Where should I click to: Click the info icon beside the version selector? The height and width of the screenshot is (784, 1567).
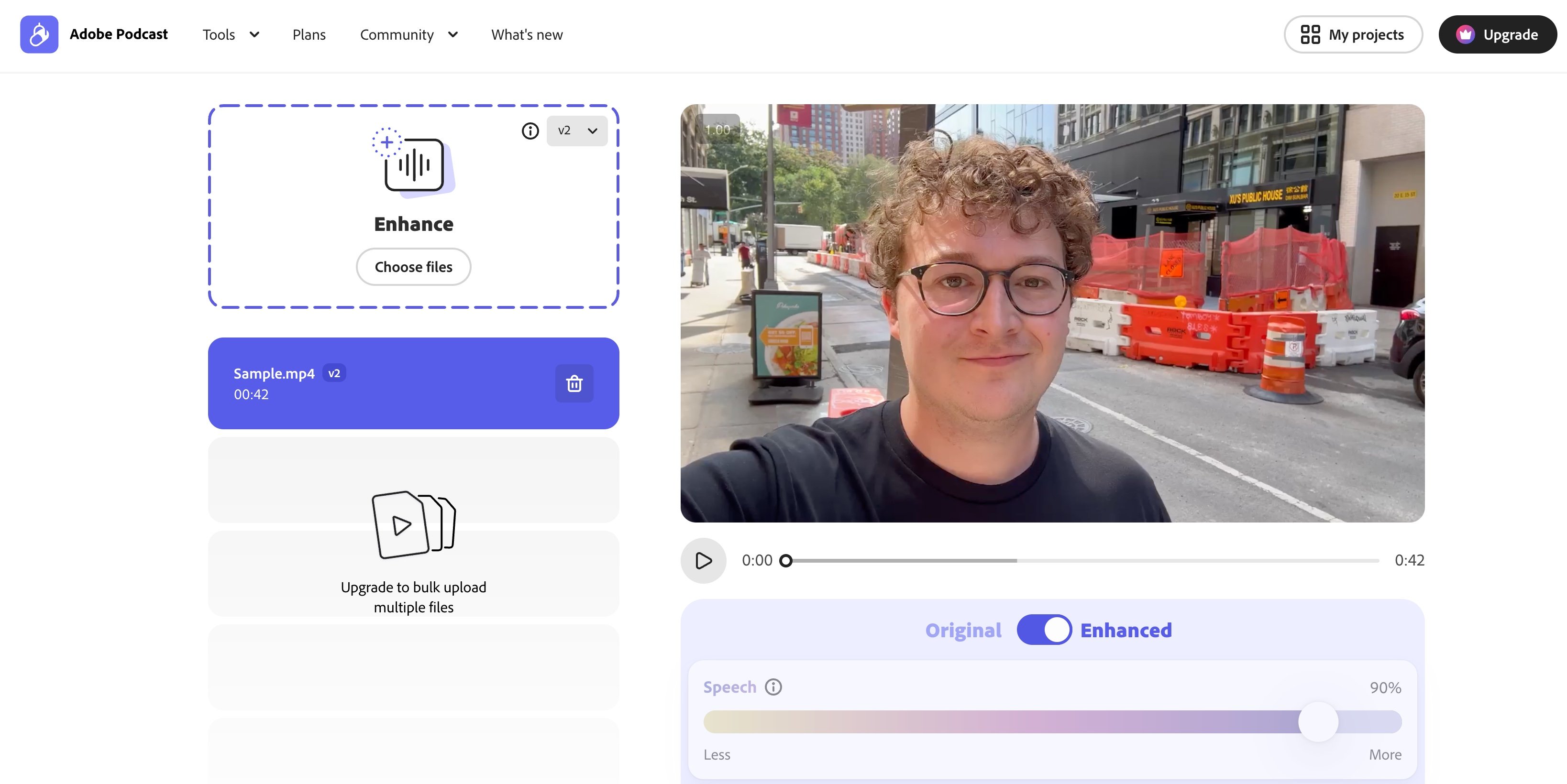530,131
